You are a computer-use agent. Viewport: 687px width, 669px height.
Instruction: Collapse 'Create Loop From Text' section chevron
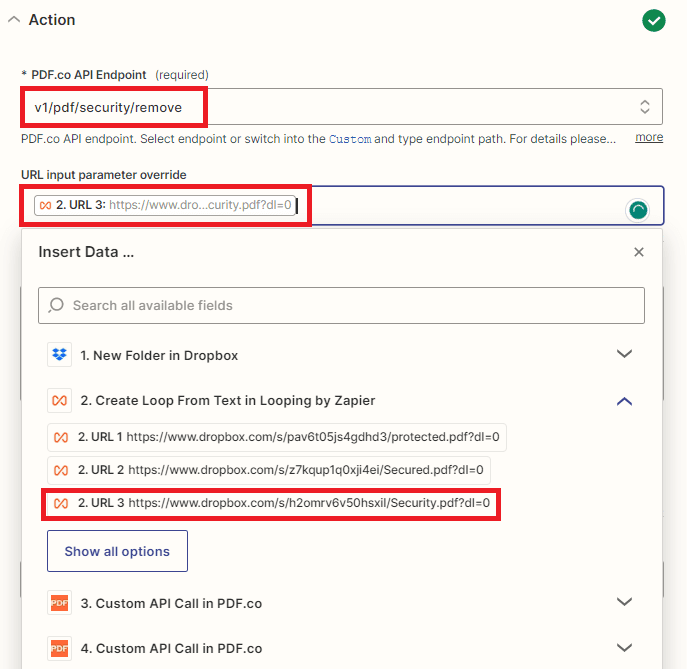pyautogui.click(x=624, y=401)
